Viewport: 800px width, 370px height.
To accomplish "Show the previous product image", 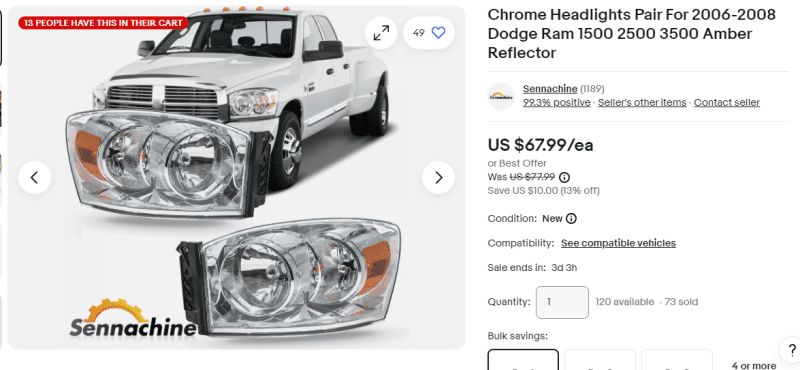I will [35, 178].
